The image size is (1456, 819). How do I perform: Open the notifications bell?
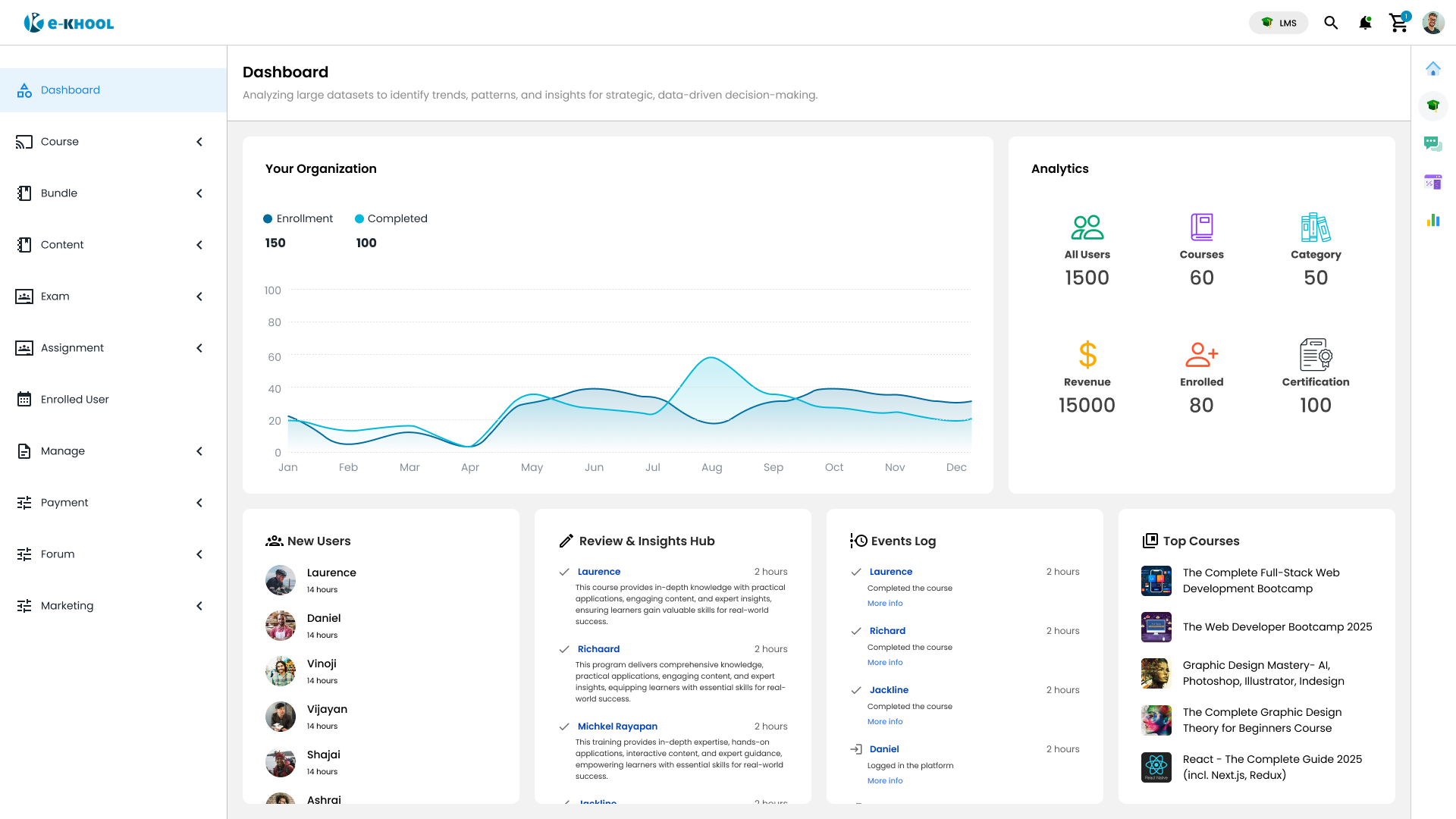[x=1365, y=23]
